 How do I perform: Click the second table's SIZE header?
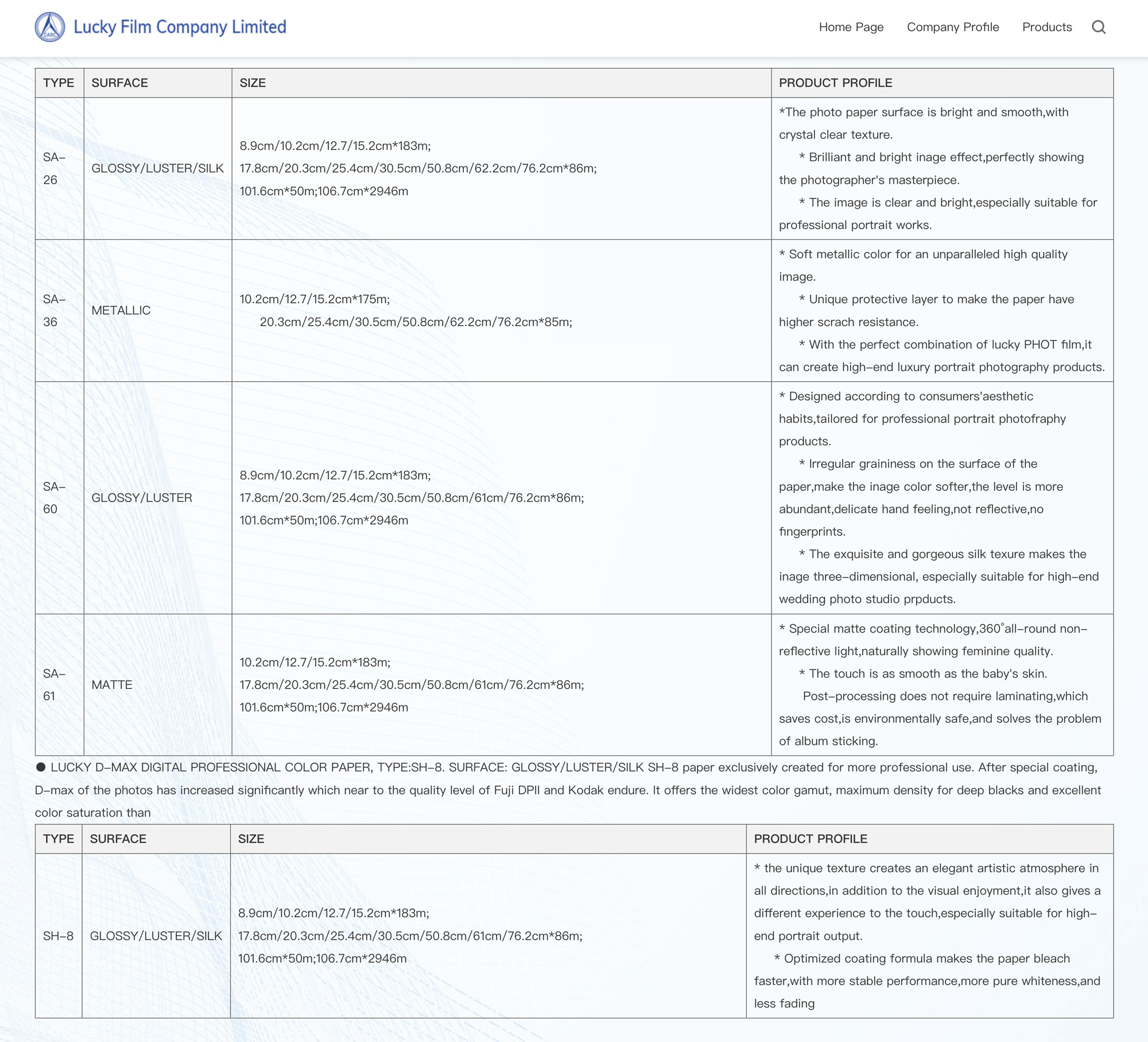[x=488, y=839]
